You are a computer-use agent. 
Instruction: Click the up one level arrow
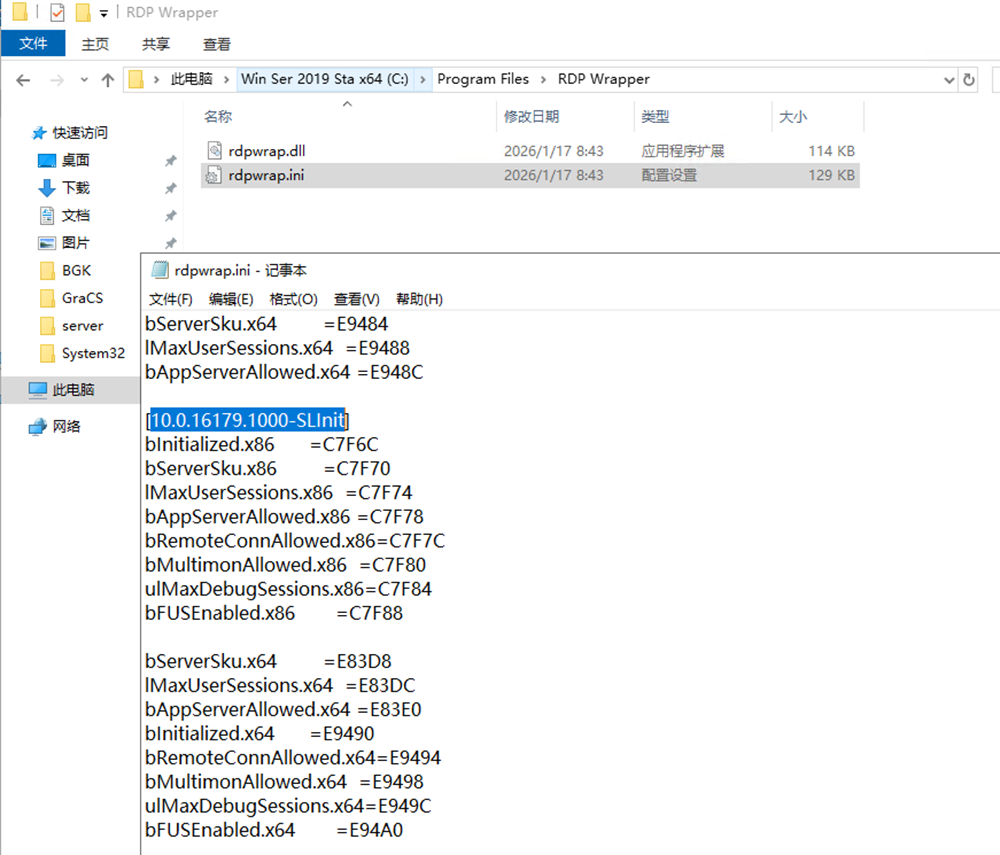click(108, 80)
